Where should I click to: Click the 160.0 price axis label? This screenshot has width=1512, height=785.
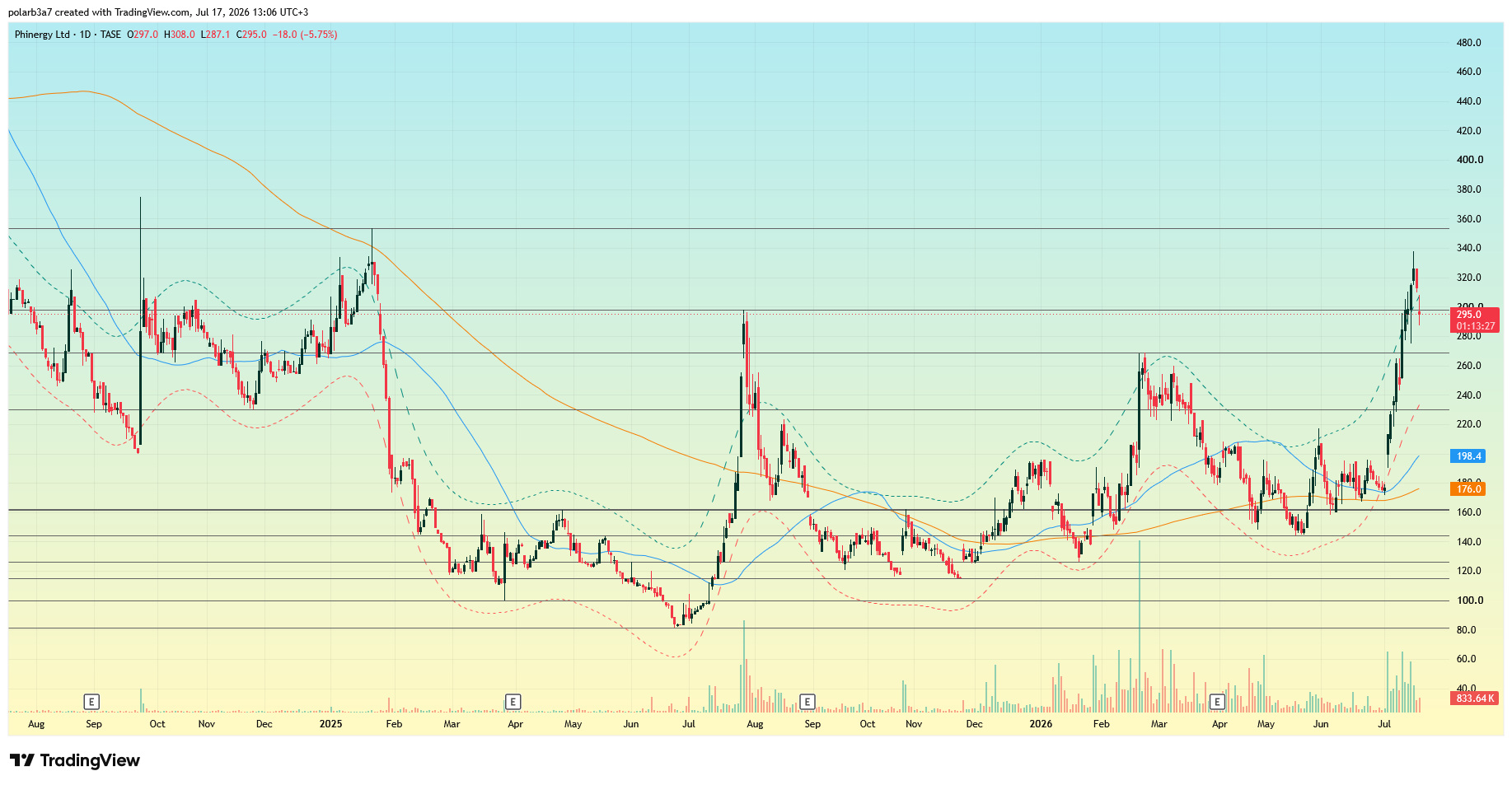pyautogui.click(x=1469, y=512)
